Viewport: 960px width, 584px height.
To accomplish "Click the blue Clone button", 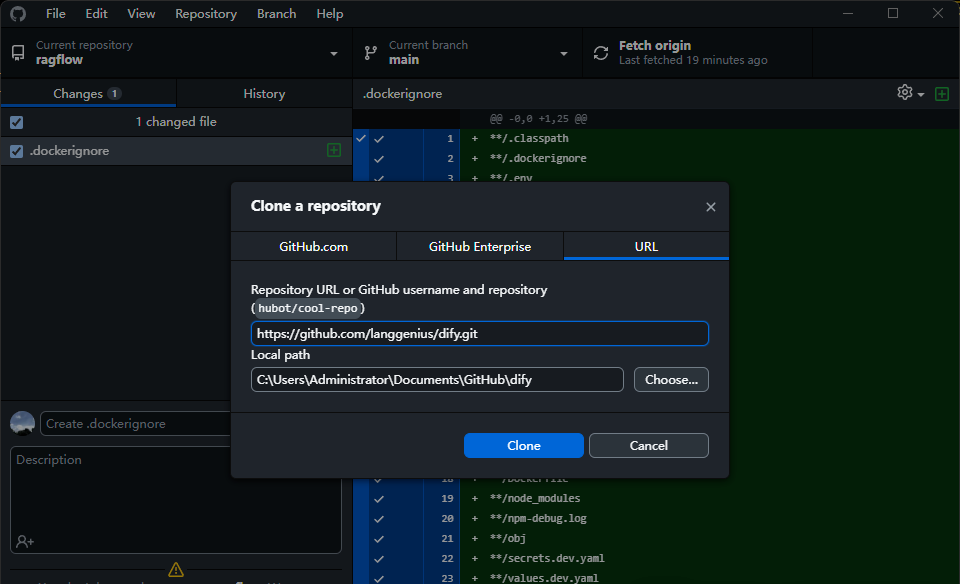I will click(523, 446).
